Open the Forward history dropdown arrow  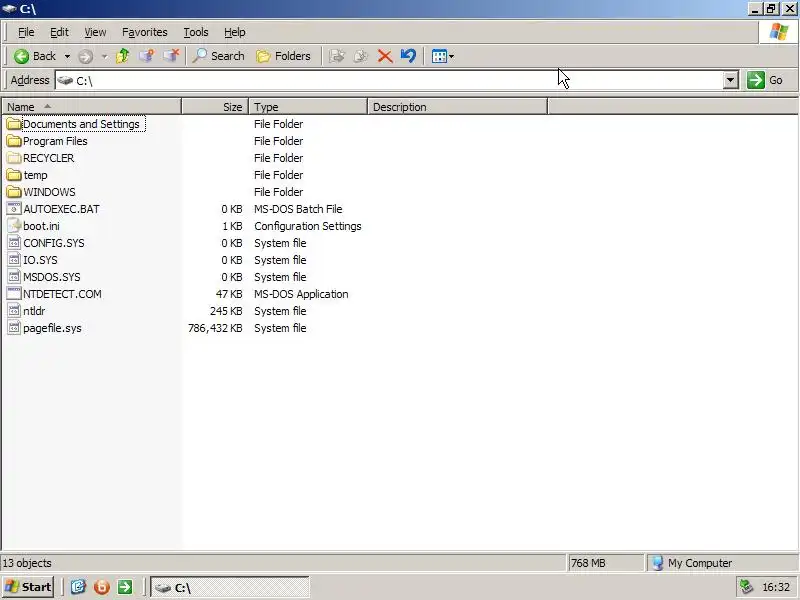[105, 56]
